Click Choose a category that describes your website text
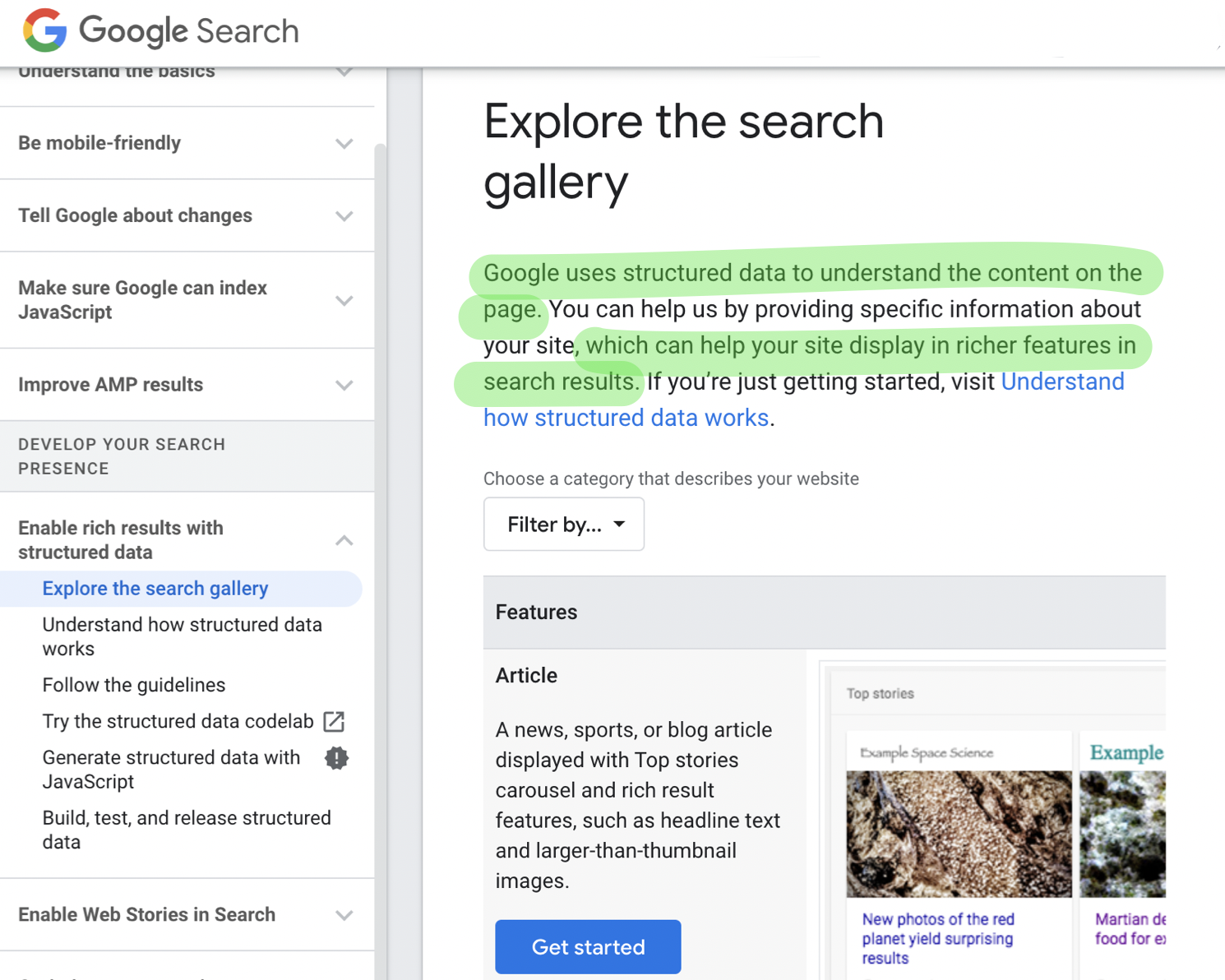The width and height of the screenshot is (1225, 980). (x=671, y=478)
